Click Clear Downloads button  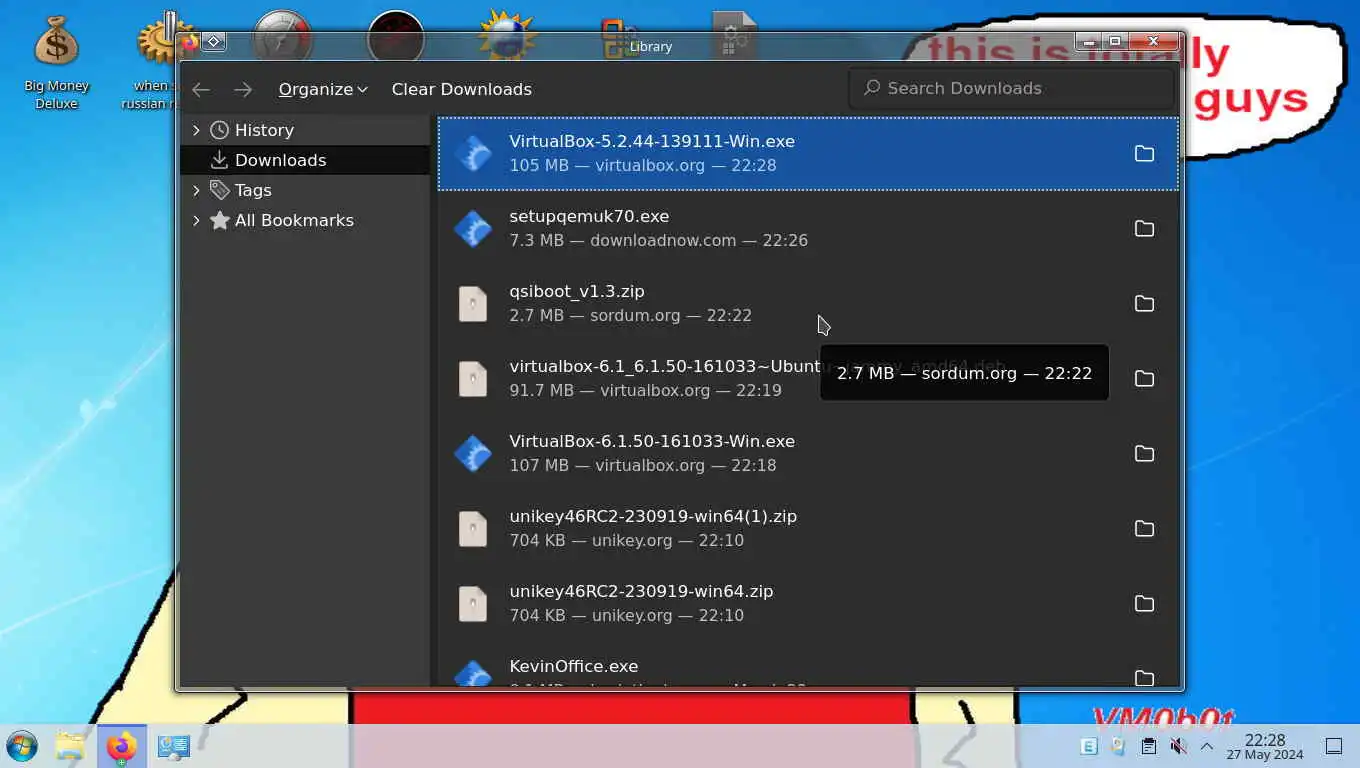click(x=461, y=89)
